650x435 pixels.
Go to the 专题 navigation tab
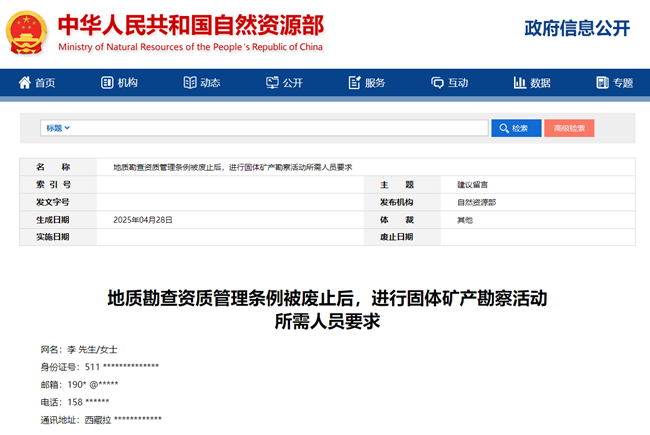tap(614, 83)
